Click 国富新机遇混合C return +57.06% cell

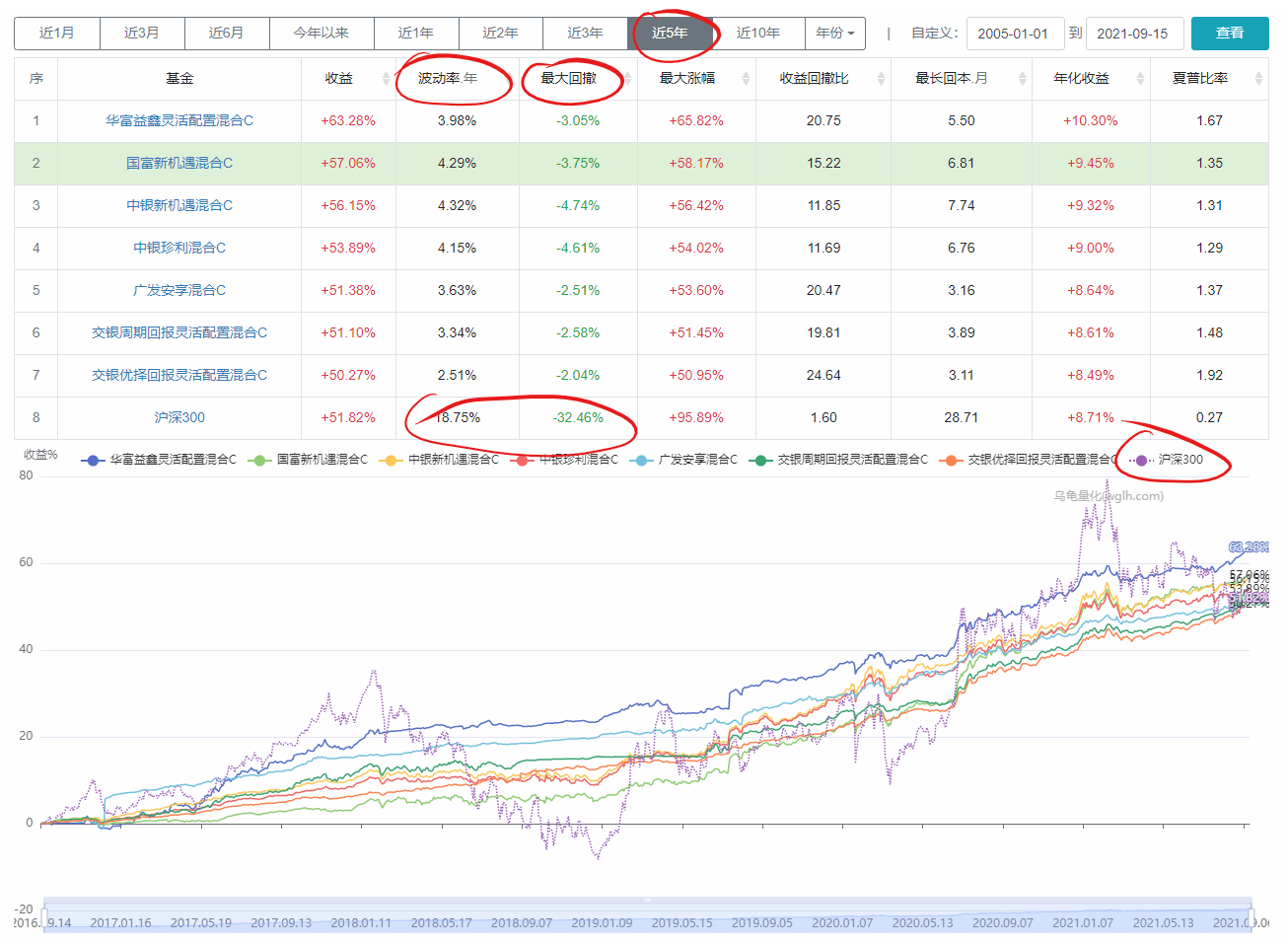[348, 163]
